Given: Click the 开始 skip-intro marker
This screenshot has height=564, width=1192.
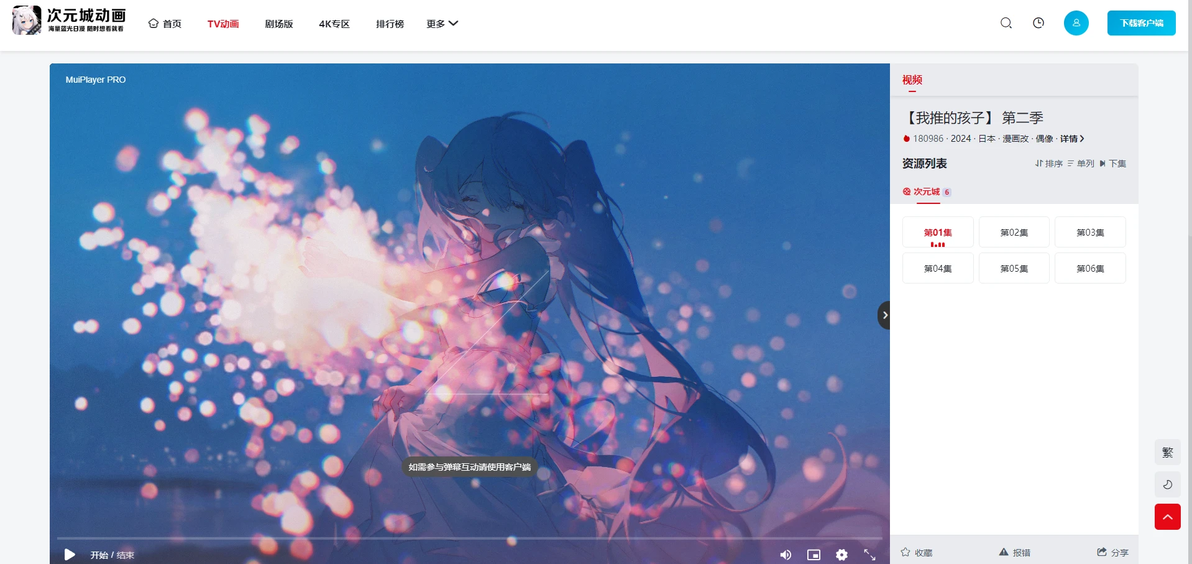Looking at the screenshot, I should click(99, 555).
